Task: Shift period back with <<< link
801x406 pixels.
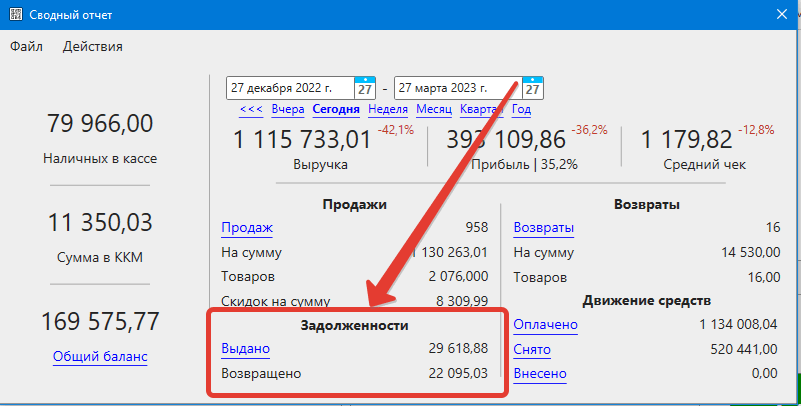Action: tap(251, 110)
